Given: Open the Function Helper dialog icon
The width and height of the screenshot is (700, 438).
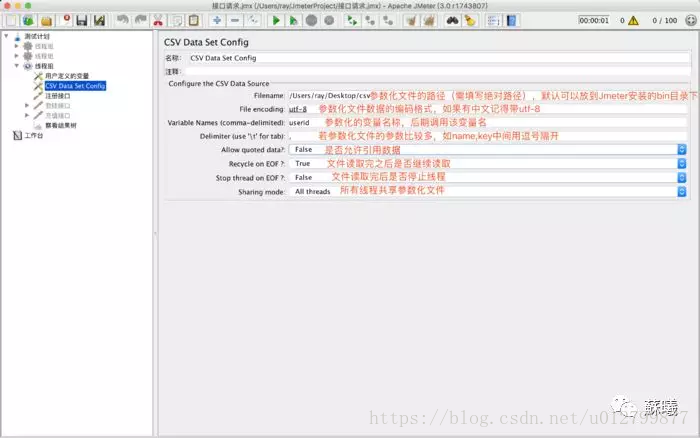Looking at the screenshot, I should click(x=493, y=21).
